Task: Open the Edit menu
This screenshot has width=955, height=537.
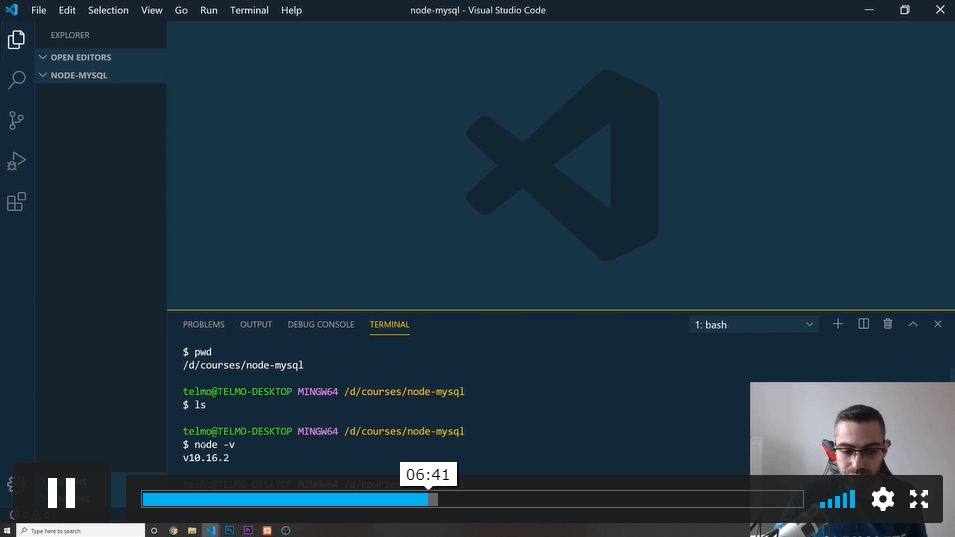Action: point(67,10)
